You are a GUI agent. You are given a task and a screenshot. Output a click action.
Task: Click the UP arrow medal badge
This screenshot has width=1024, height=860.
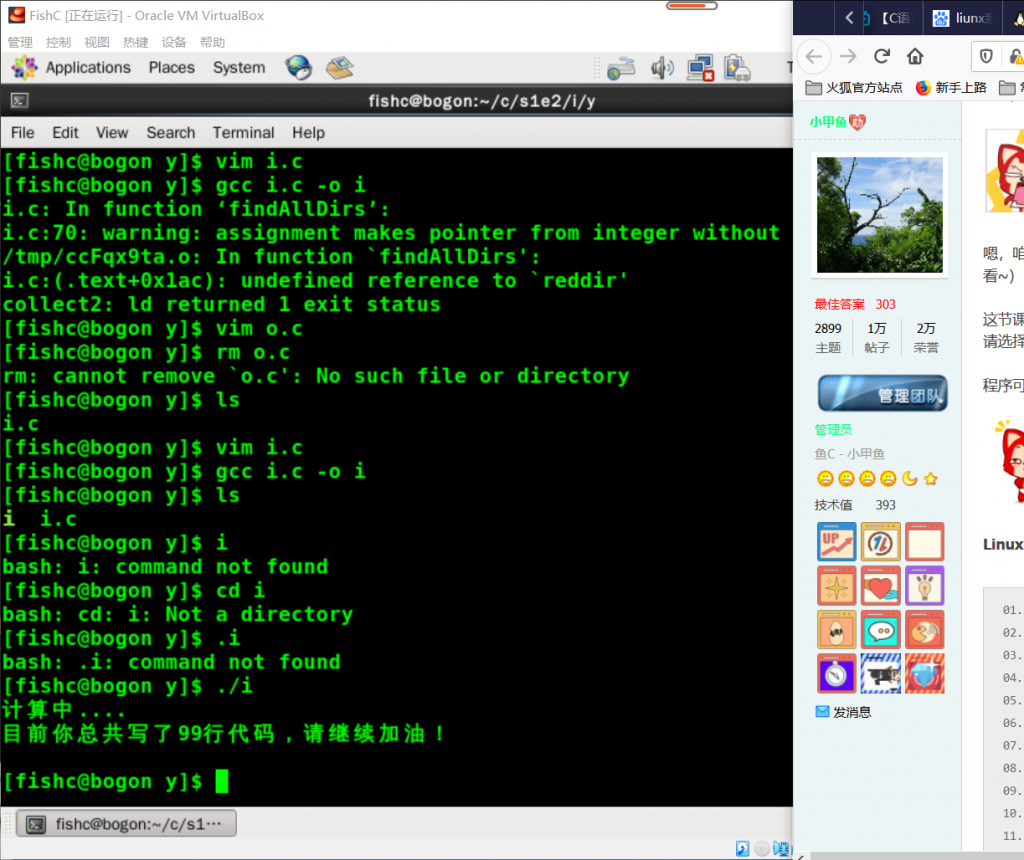[x=836, y=541]
